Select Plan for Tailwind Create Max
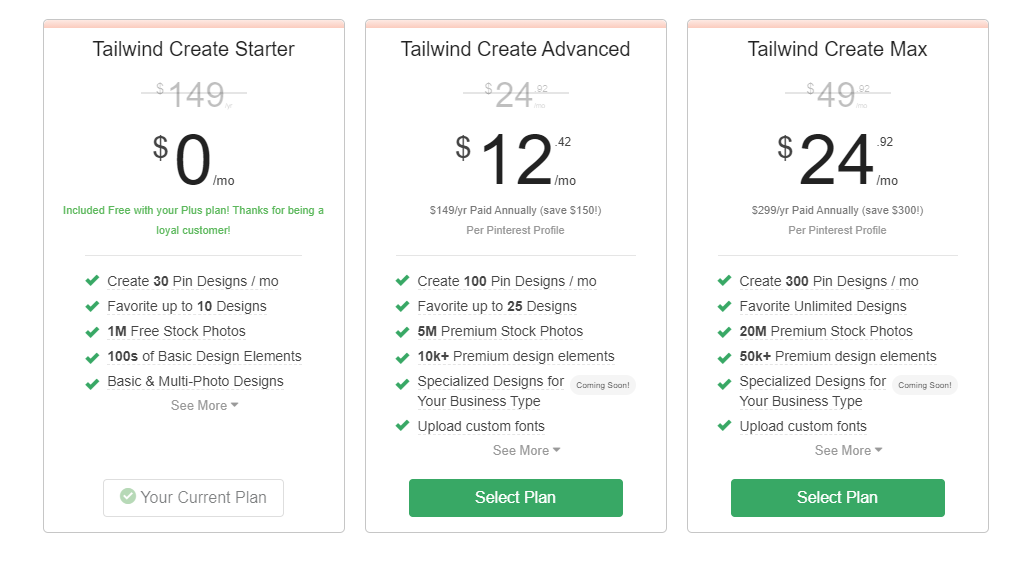 click(837, 498)
